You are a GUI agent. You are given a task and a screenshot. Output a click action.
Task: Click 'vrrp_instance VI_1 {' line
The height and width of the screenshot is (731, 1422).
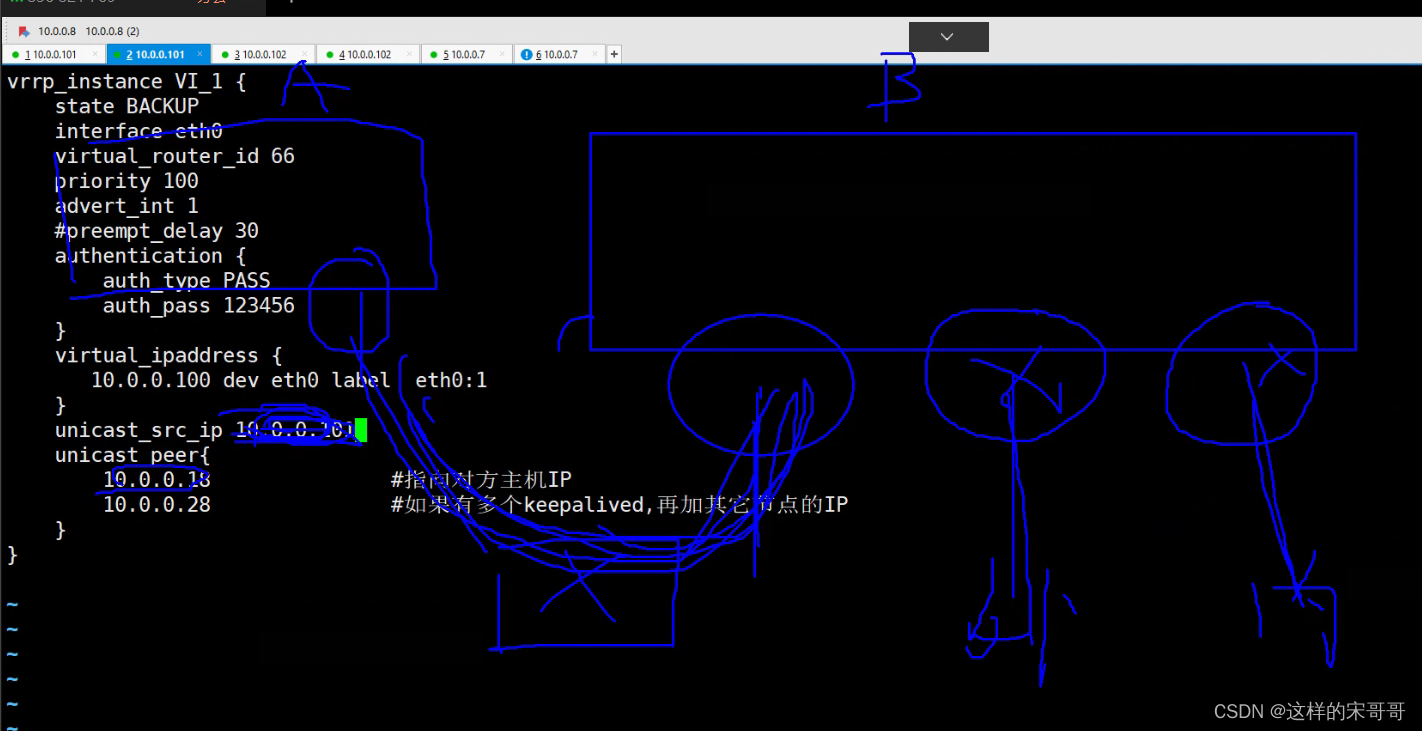point(127,81)
